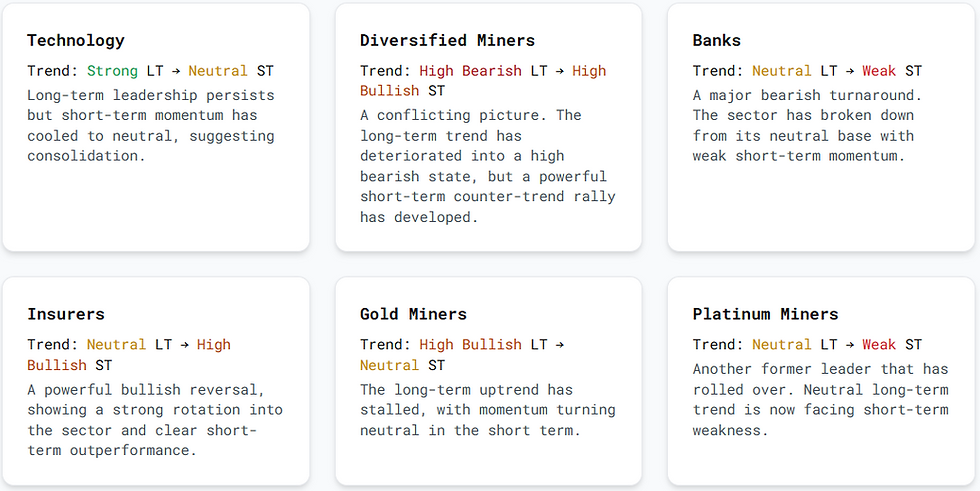Click High Bearish label in Diversified Miners

(470, 71)
